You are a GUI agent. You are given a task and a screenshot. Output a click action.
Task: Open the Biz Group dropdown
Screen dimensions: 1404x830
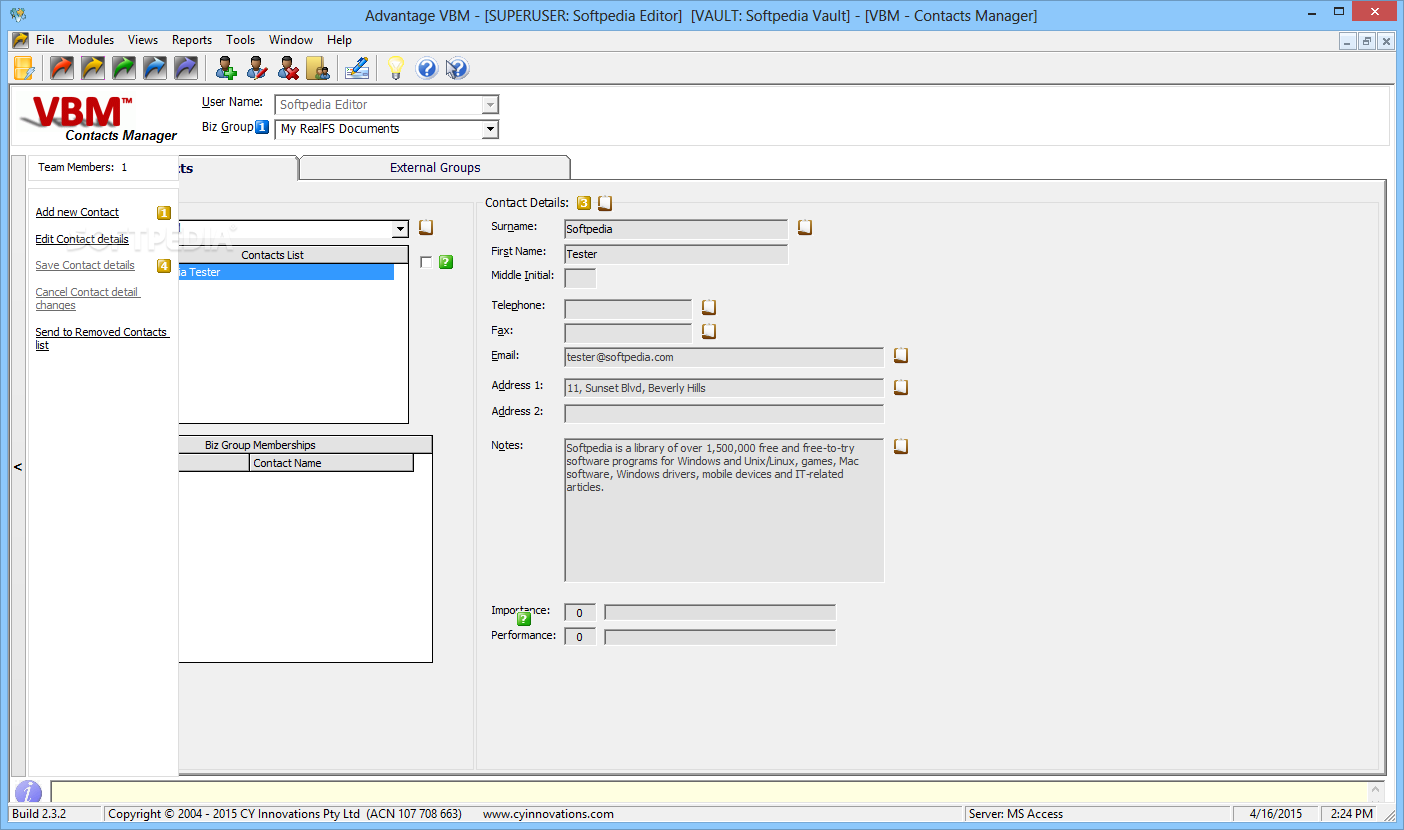[490, 129]
